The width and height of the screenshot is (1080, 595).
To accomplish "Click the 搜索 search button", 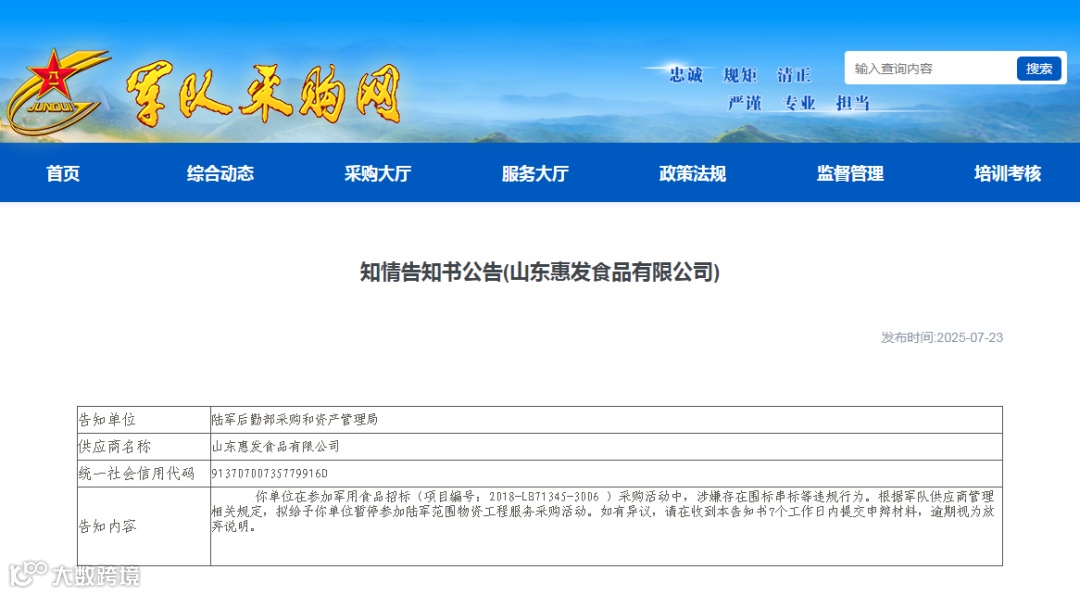I will point(1039,68).
